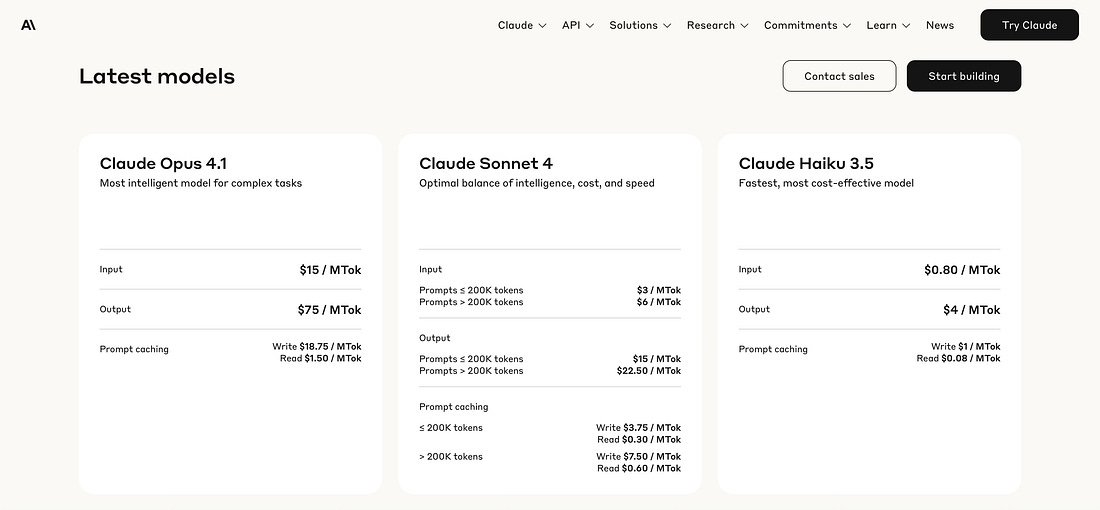The height and width of the screenshot is (510, 1100).
Task: Select the $6 / MTok Sonnet input price
Action: (x=659, y=302)
